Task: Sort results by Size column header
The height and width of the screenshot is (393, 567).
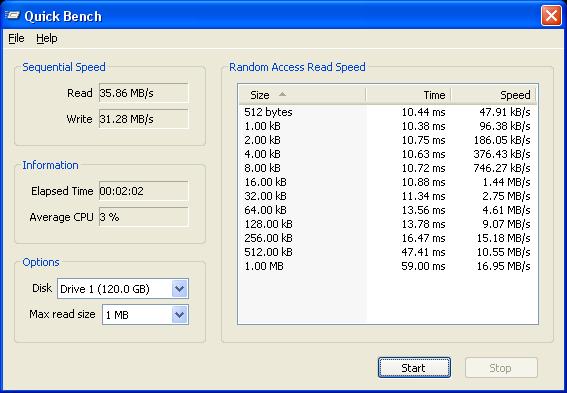Action: (x=302, y=95)
